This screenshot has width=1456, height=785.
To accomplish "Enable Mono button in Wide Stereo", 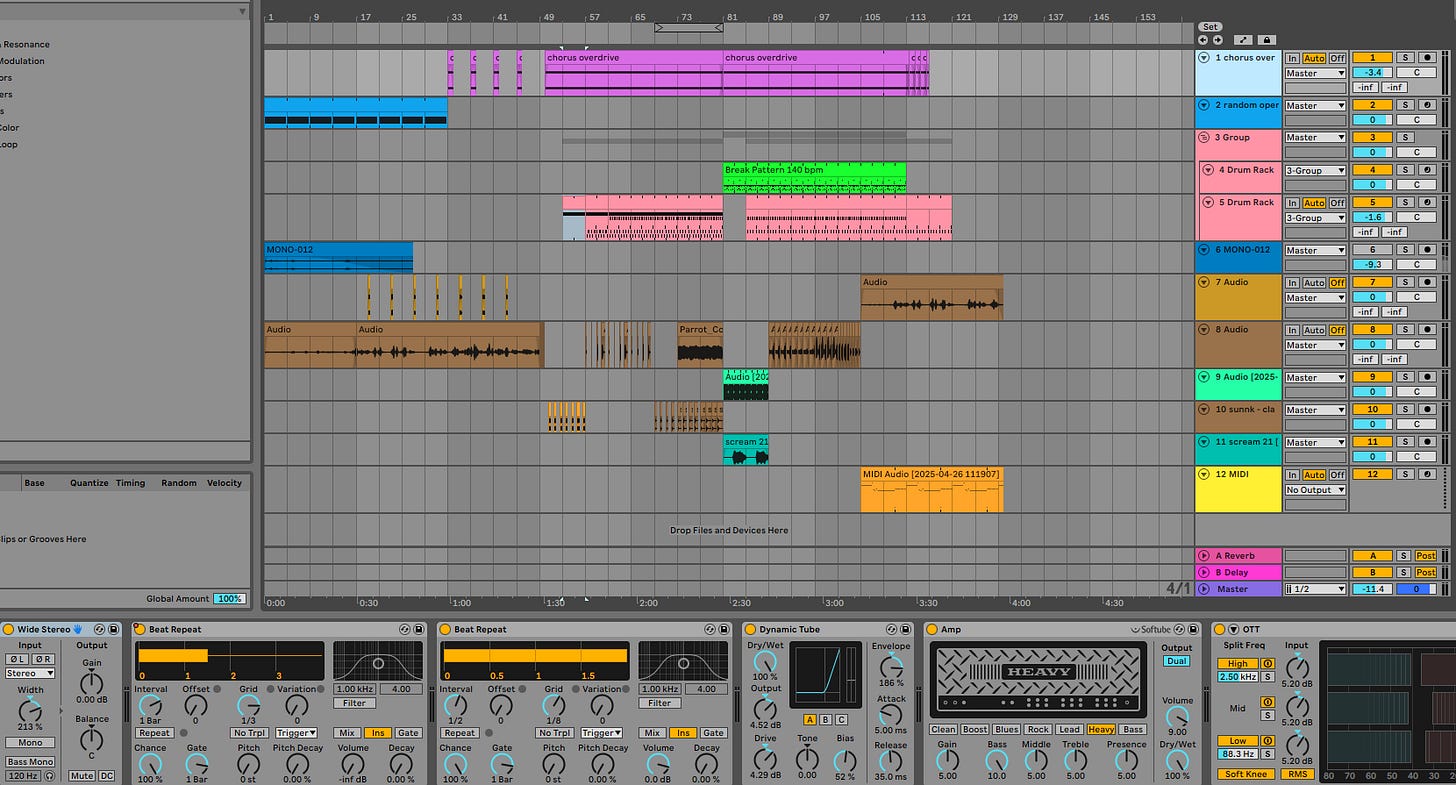I will click(30, 743).
